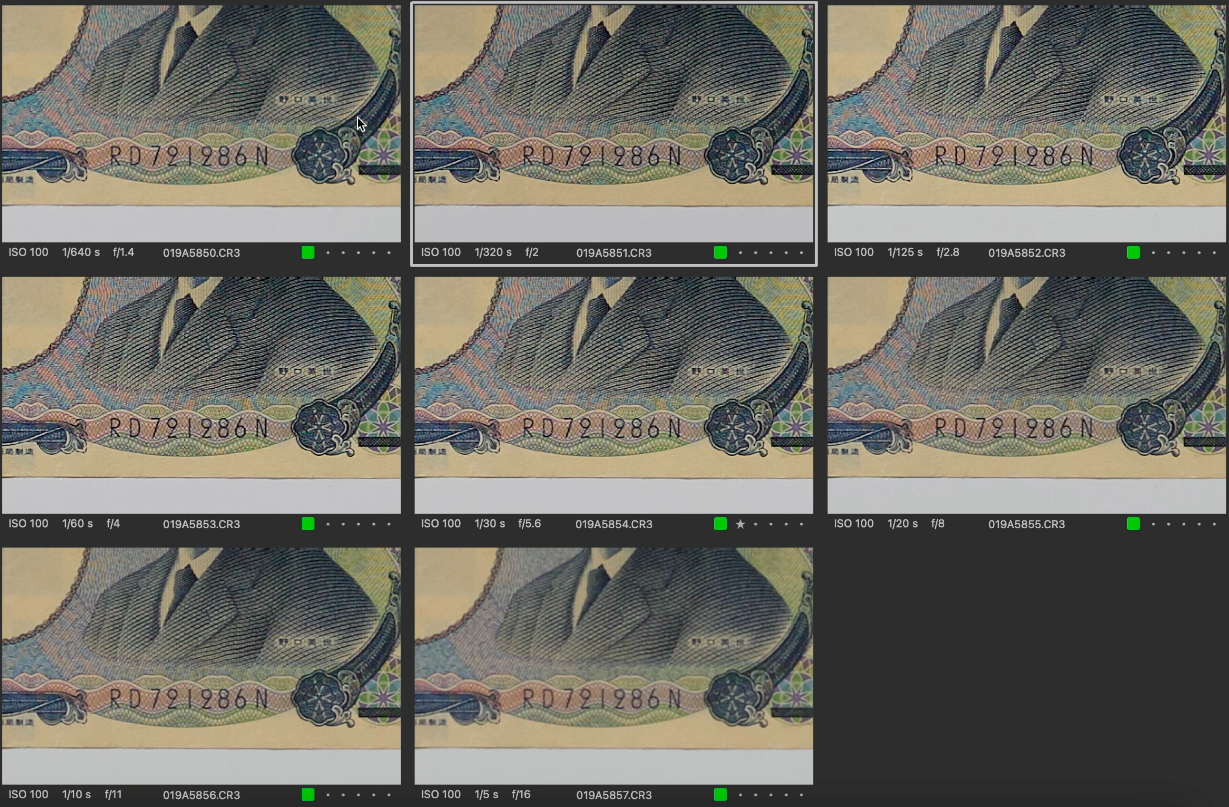Click the green tag beside 019A5855.CR3
Viewport: 1229px width, 807px height.
tap(1133, 524)
